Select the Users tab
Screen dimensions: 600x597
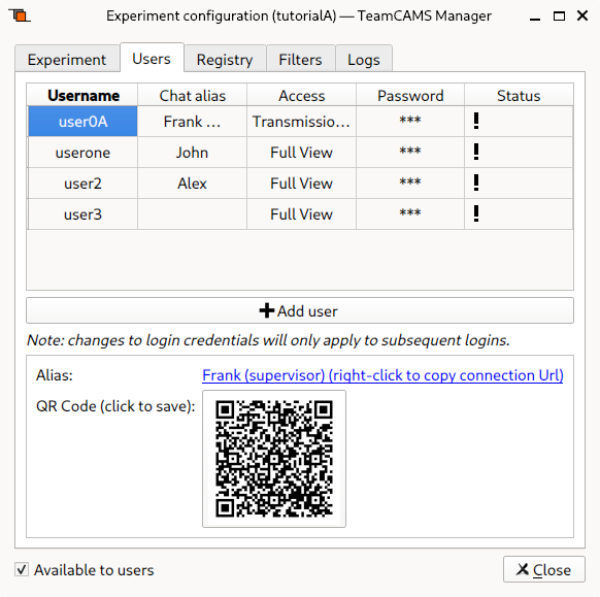[x=152, y=59]
